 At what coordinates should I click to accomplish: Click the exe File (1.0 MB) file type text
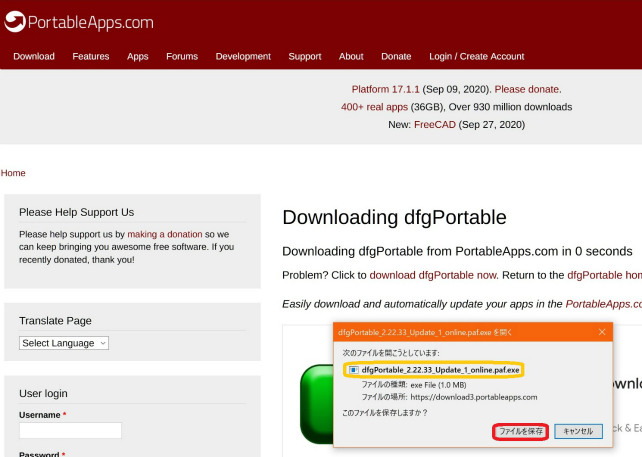[438, 385]
